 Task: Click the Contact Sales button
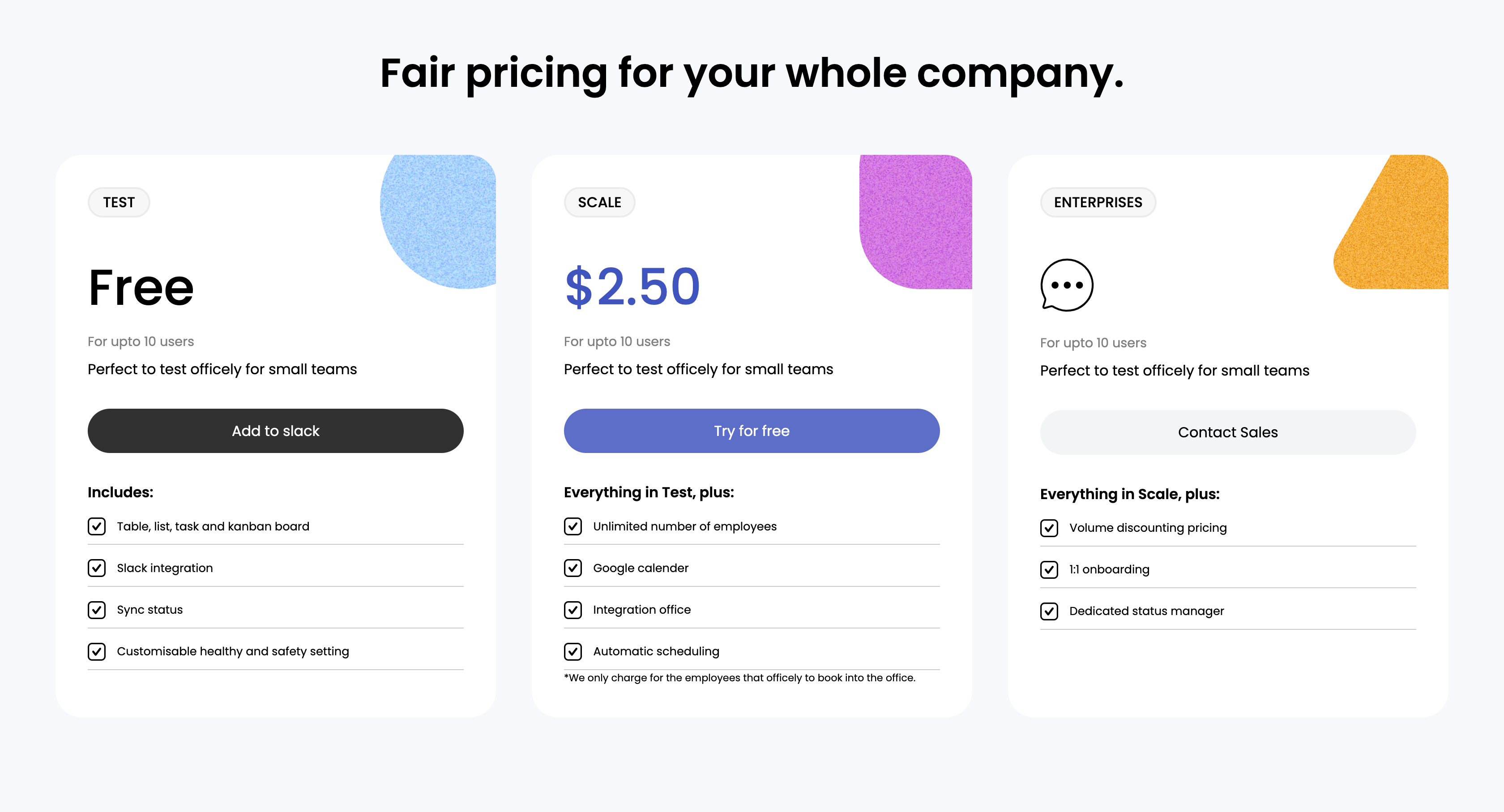coord(1227,432)
